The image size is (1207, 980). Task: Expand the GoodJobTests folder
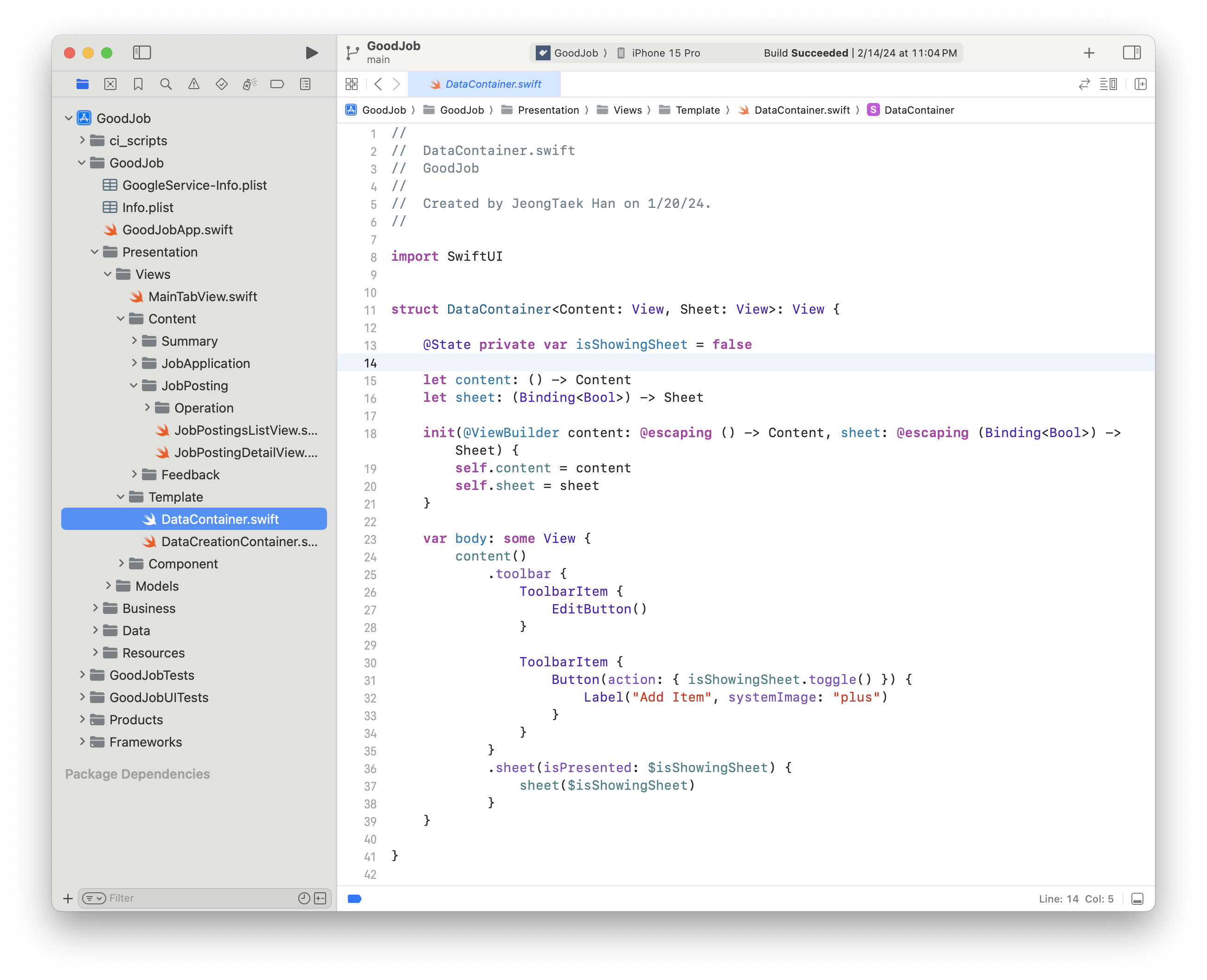tap(83, 675)
